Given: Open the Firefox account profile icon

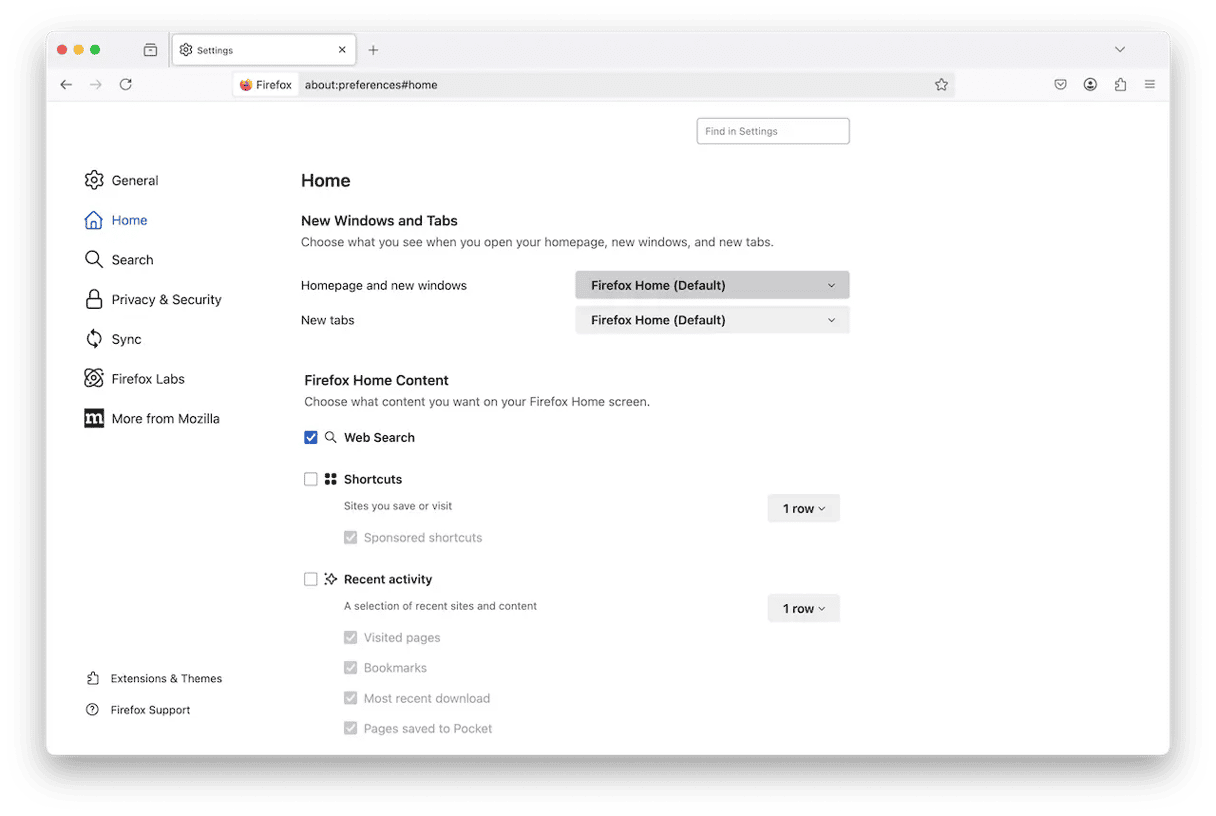Looking at the screenshot, I should [1090, 85].
